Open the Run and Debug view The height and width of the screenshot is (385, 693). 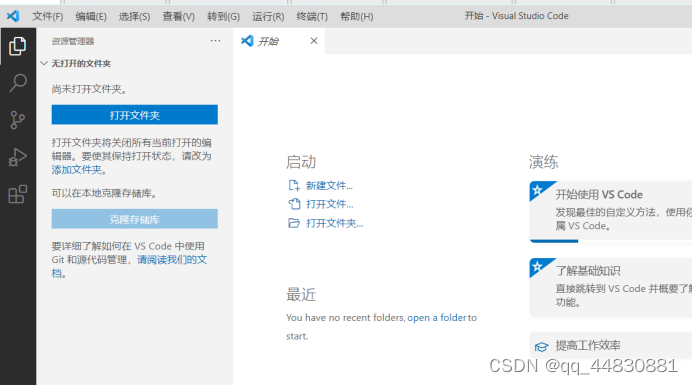(18, 157)
